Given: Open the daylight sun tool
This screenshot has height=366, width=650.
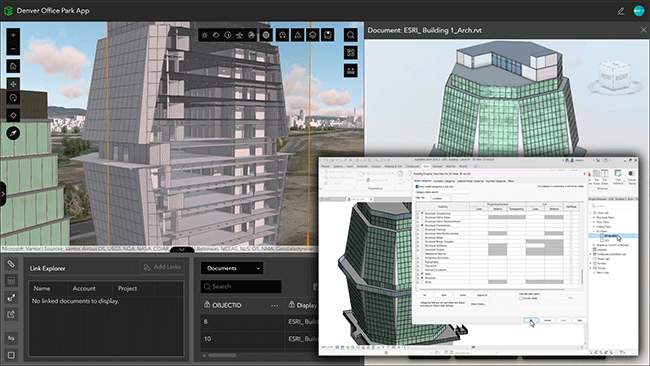Looking at the screenshot, I should click(205, 35).
